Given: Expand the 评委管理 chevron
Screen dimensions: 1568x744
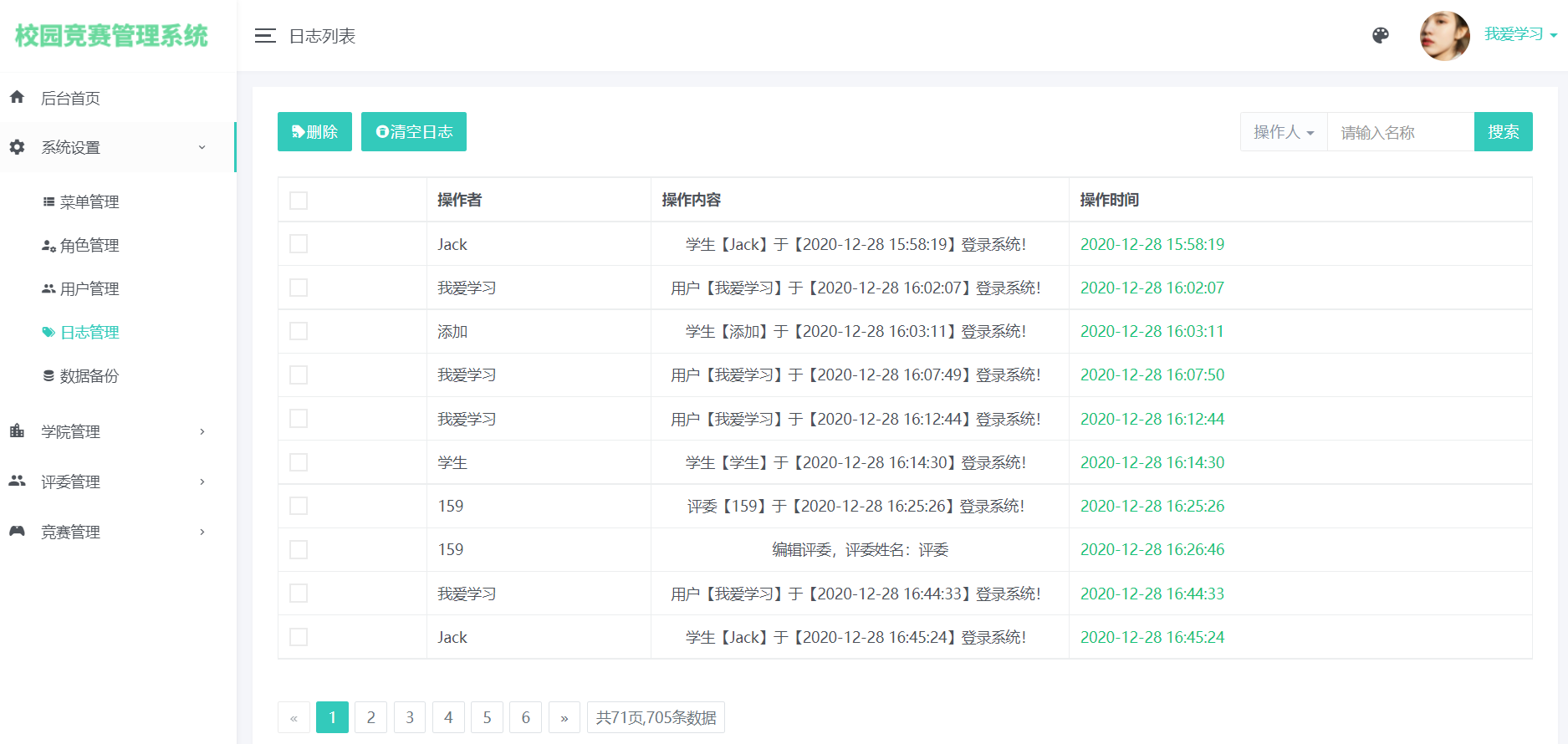Looking at the screenshot, I should pyautogui.click(x=202, y=482).
